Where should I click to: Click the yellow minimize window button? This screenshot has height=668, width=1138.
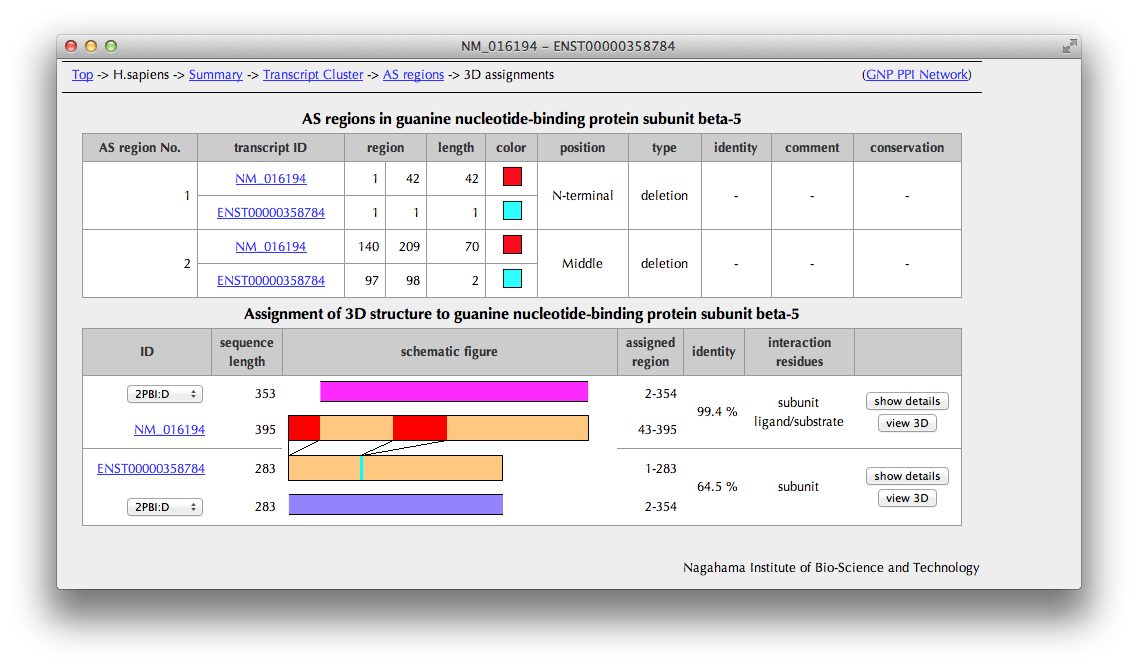91,46
